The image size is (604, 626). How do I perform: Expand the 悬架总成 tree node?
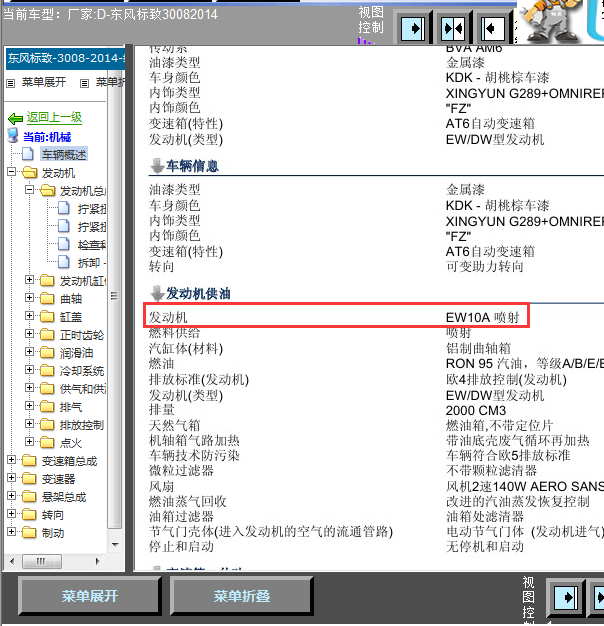[12, 495]
